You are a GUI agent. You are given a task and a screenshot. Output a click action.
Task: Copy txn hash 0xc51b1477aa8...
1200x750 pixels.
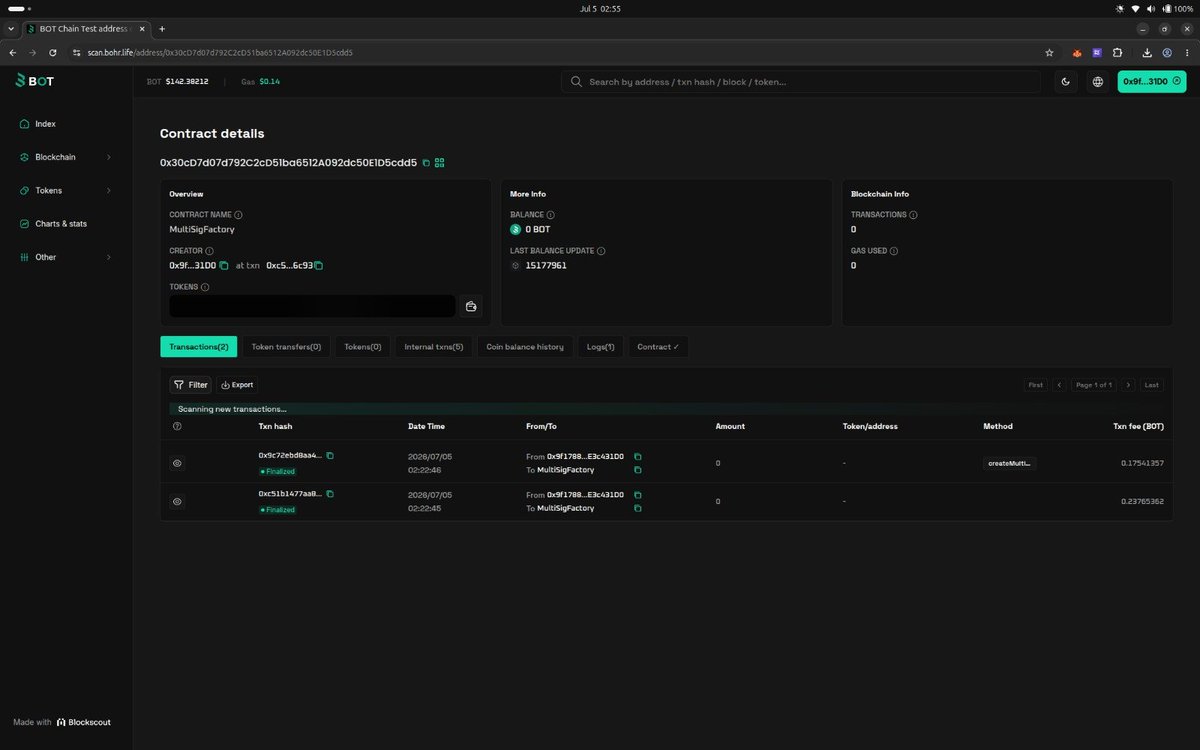click(x=330, y=494)
